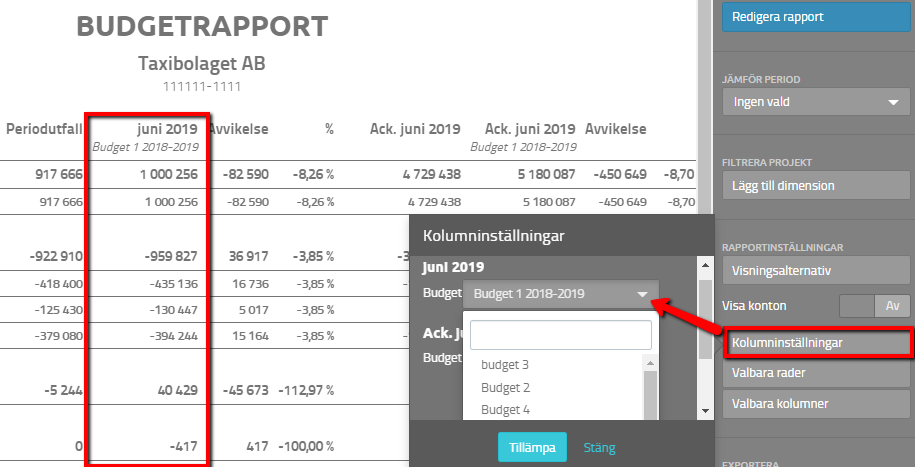Select 'Budget 2' from the list
Image resolution: width=915 pixels, height=467 pixels.
505,388
